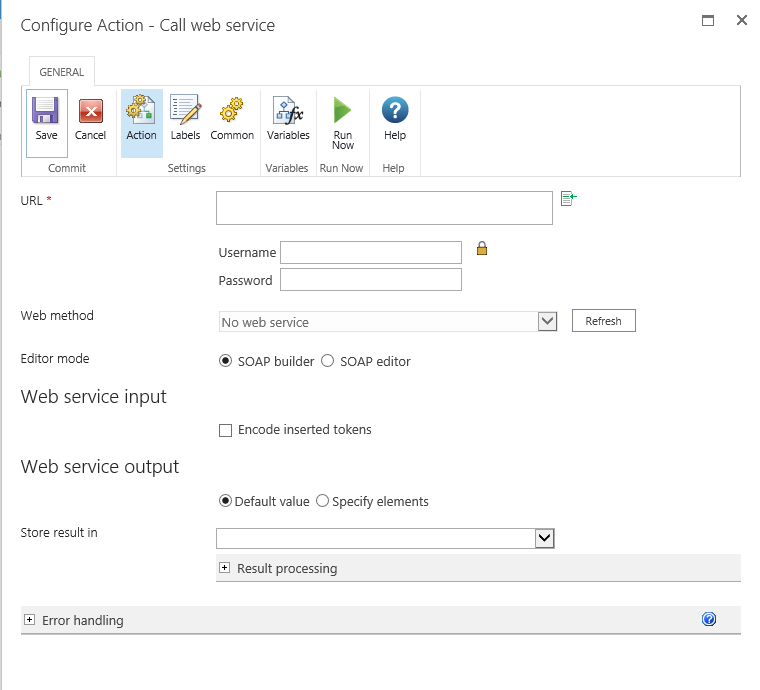
Task: Open the Labels settings icon
Action: [x=185, y=111]
